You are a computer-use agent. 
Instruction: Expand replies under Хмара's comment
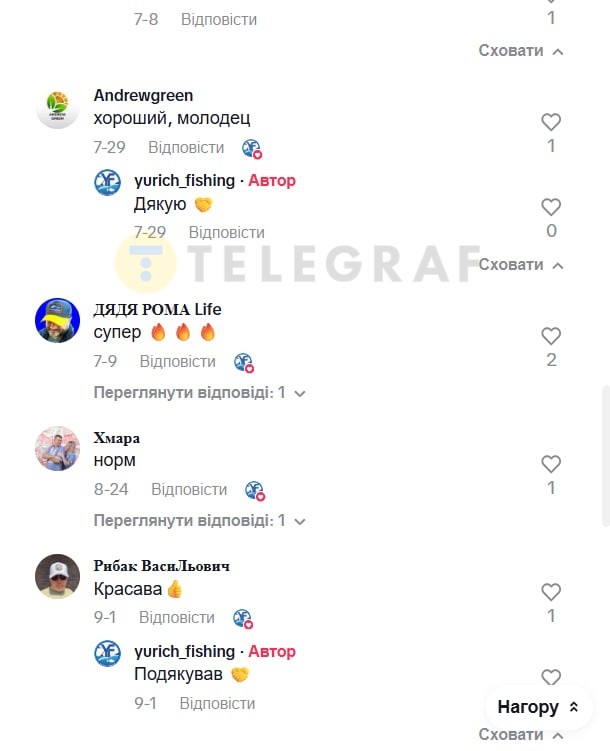[199, 521]
